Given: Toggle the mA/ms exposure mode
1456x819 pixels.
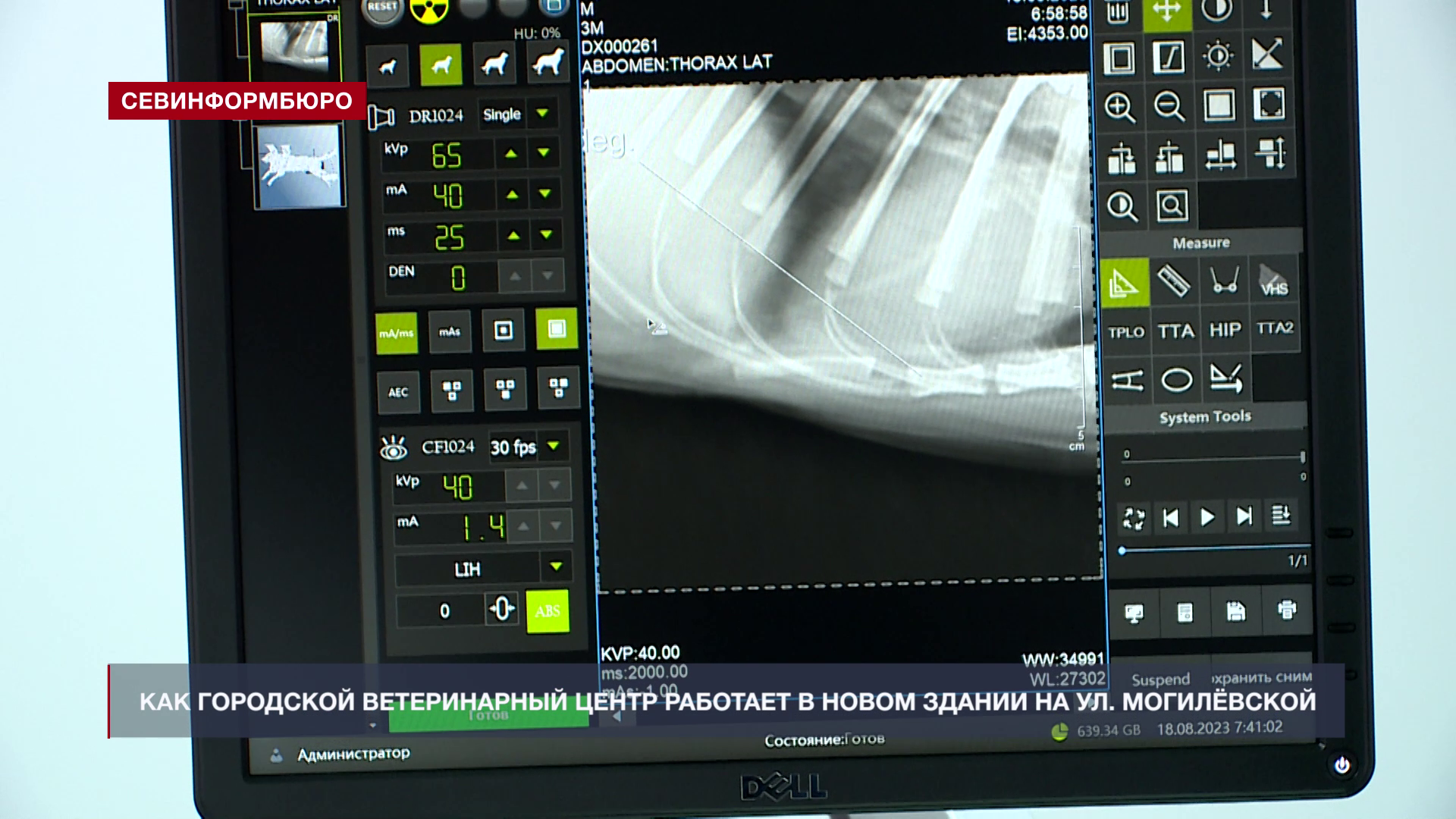Looking at the screenshot, I should tap(397, 333).
